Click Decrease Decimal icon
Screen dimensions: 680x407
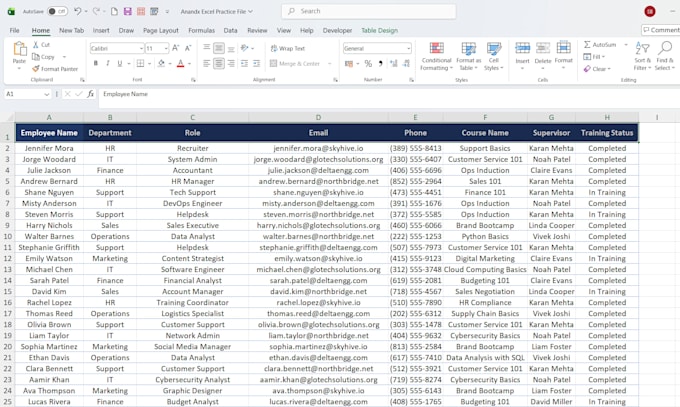[406, 64]
